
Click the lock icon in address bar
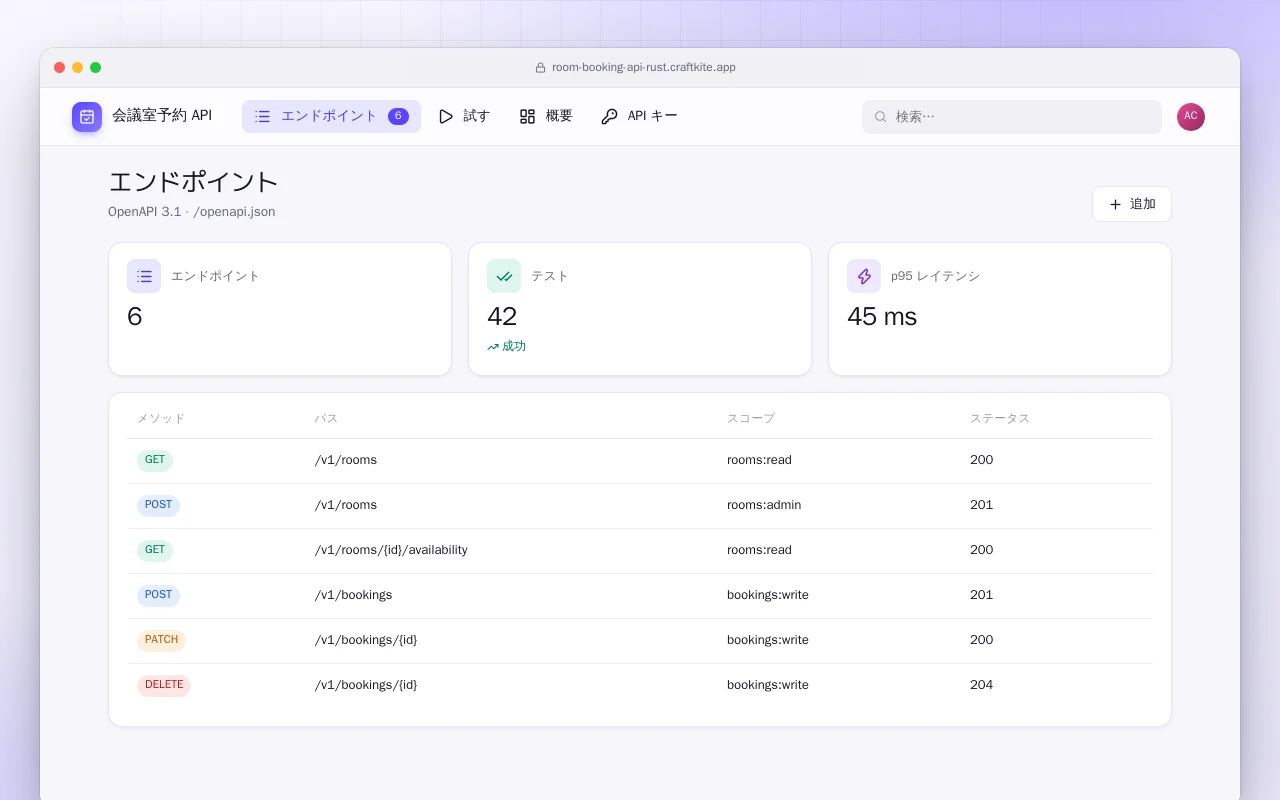541,68
